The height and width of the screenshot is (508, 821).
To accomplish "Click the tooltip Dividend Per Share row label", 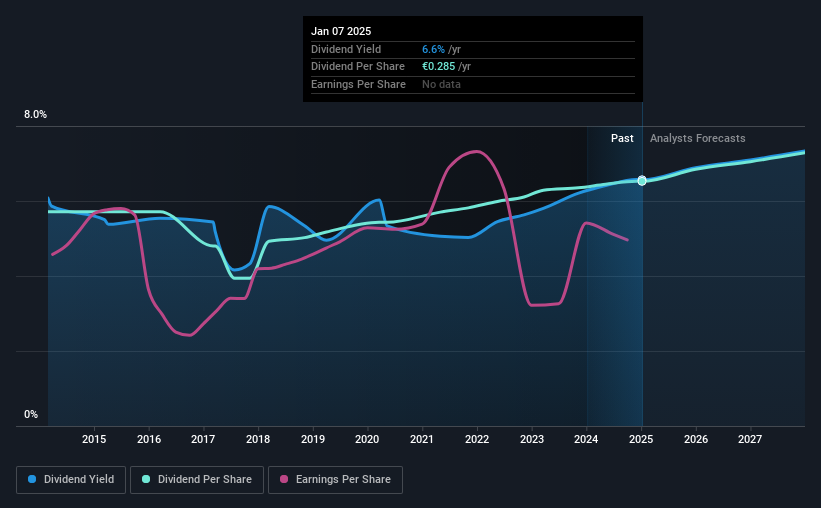I will coord(358,67).
